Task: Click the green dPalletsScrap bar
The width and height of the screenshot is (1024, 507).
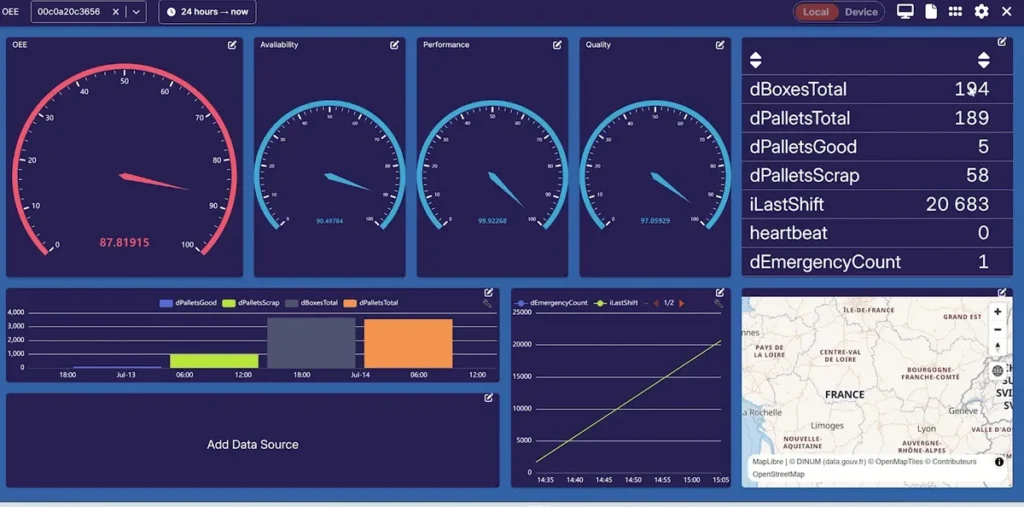Action: click(x=214, y=361)
